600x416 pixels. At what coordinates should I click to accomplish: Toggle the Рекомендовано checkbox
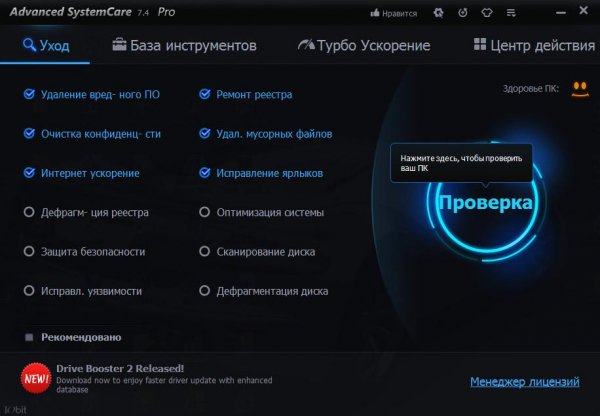pyautogui.click(x=29, y=337)
